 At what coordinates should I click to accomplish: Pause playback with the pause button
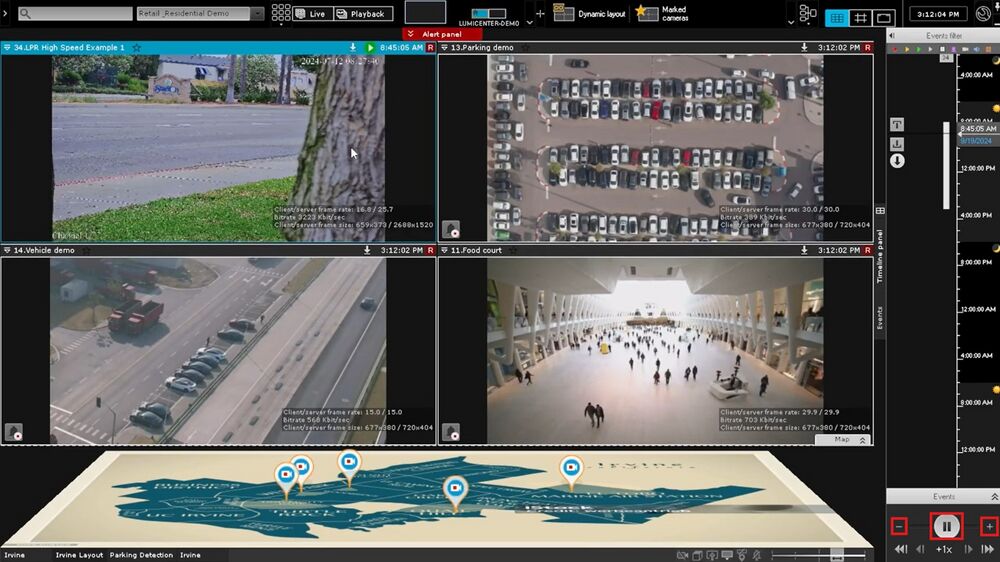[946, 526]
